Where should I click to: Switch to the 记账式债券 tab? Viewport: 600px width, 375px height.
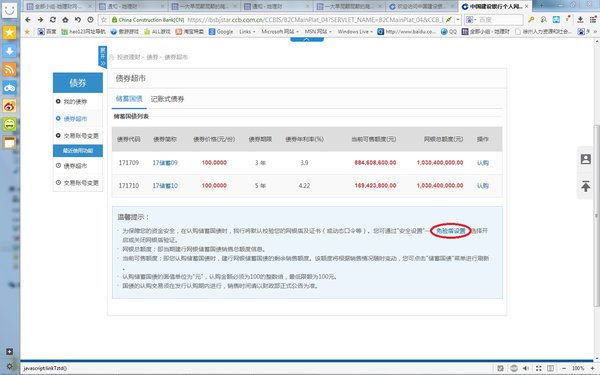coord(167,99)
